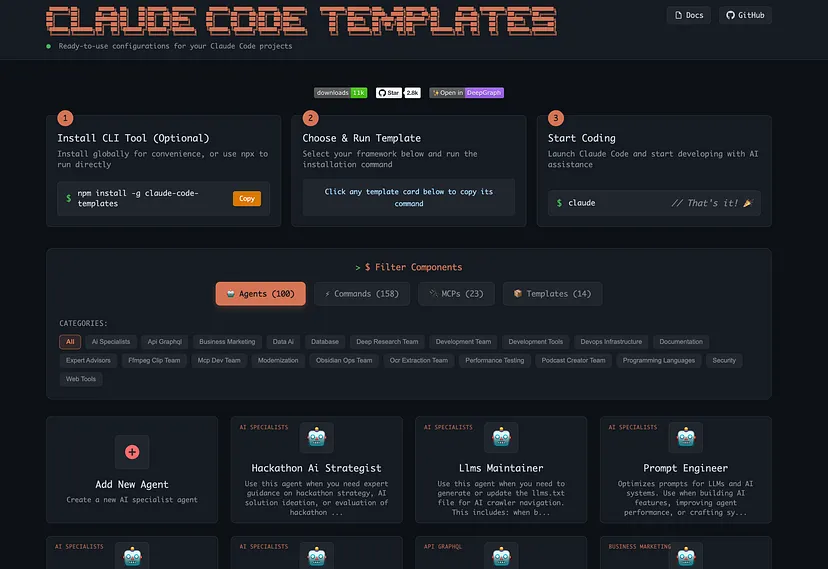Filter by Documentation category
The image size is (828, 569).
pos(681,342)
